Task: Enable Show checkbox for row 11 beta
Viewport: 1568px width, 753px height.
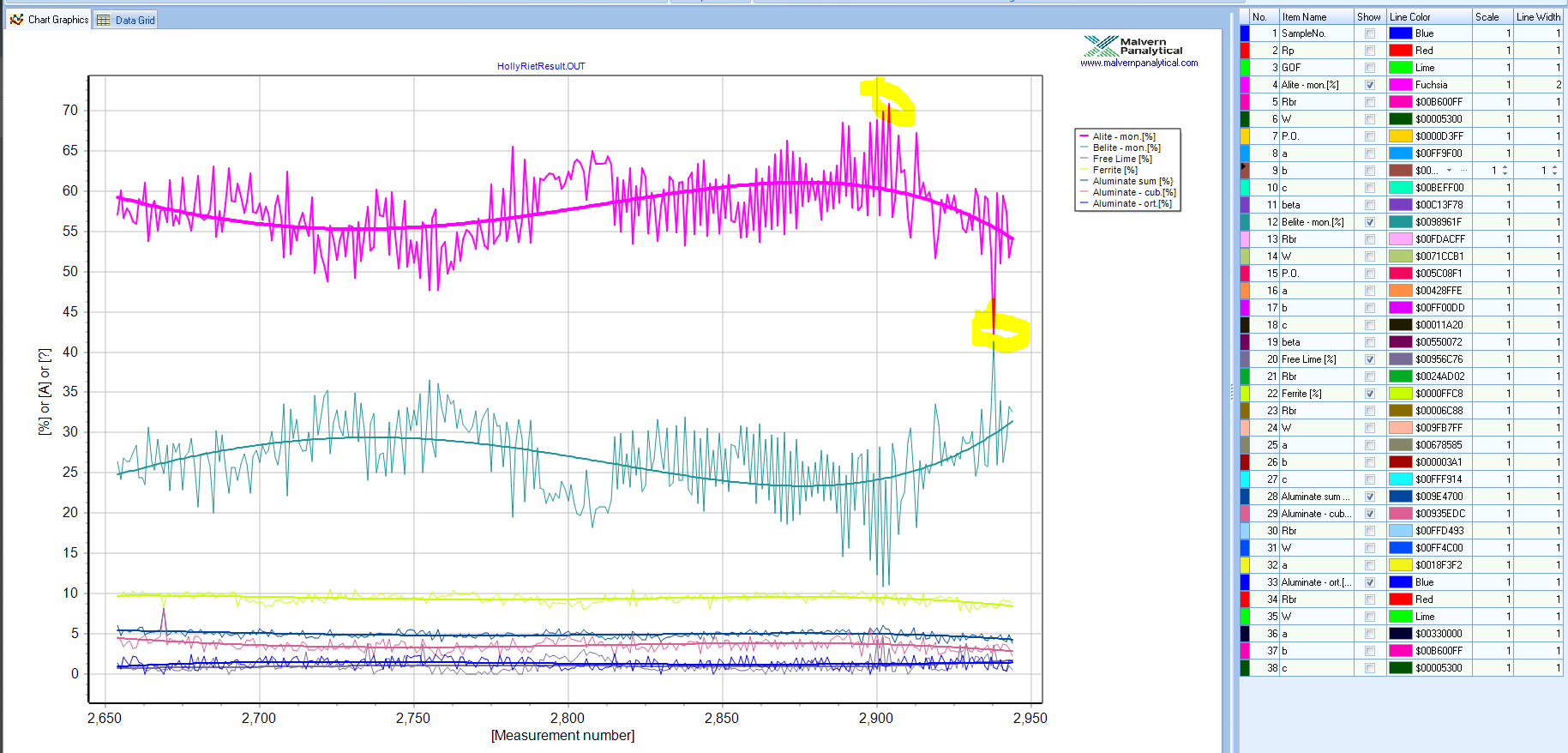Action: coord(1370,205)
